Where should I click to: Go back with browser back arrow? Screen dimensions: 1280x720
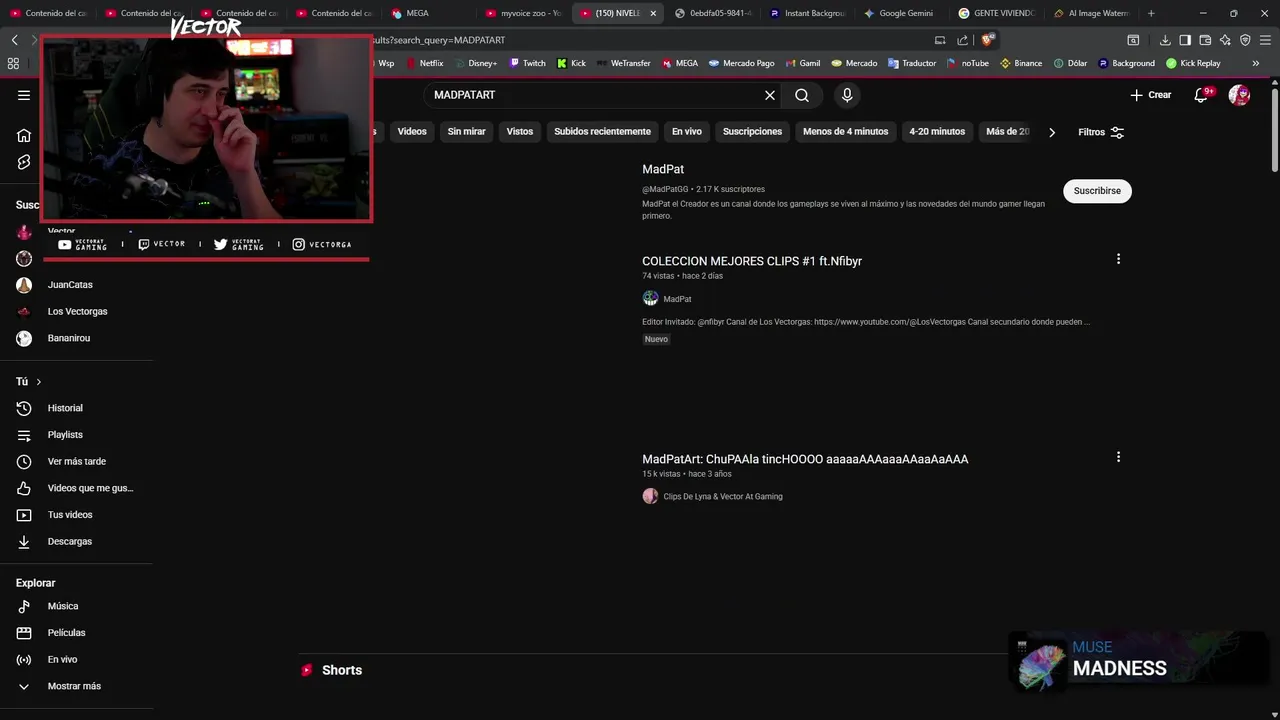(x=14, y=40)
